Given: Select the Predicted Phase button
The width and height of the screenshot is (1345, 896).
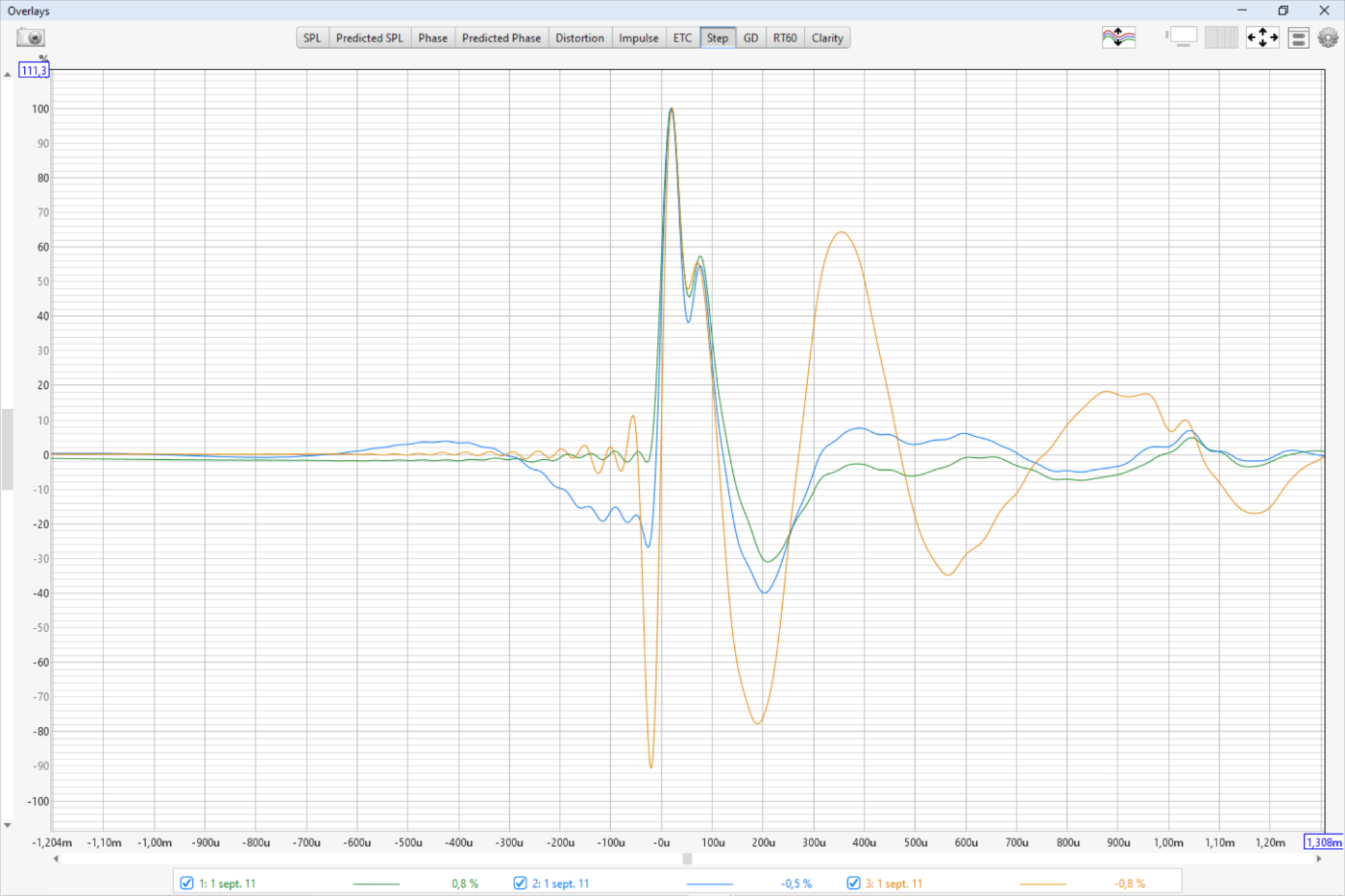Looking at the screenshot, I should pos(501,38).
